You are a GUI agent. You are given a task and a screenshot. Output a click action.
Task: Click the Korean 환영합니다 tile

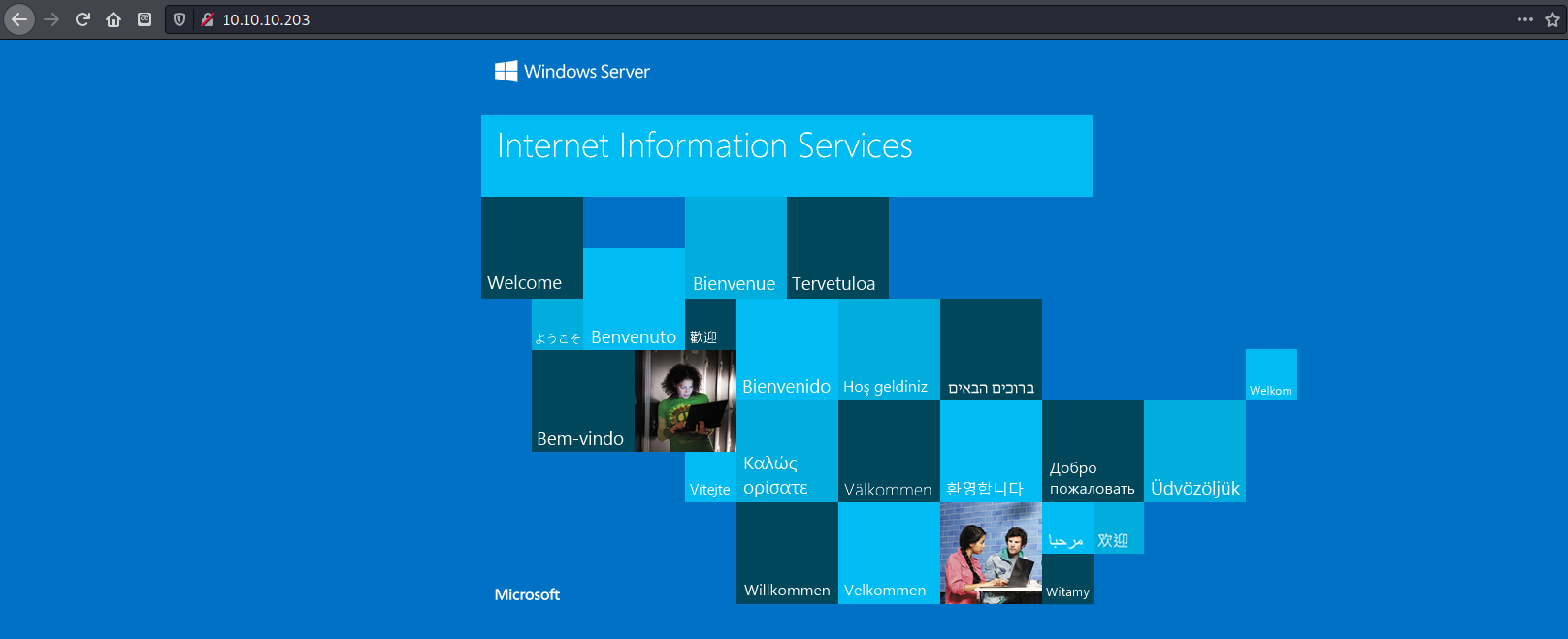[x=991, y=451]
